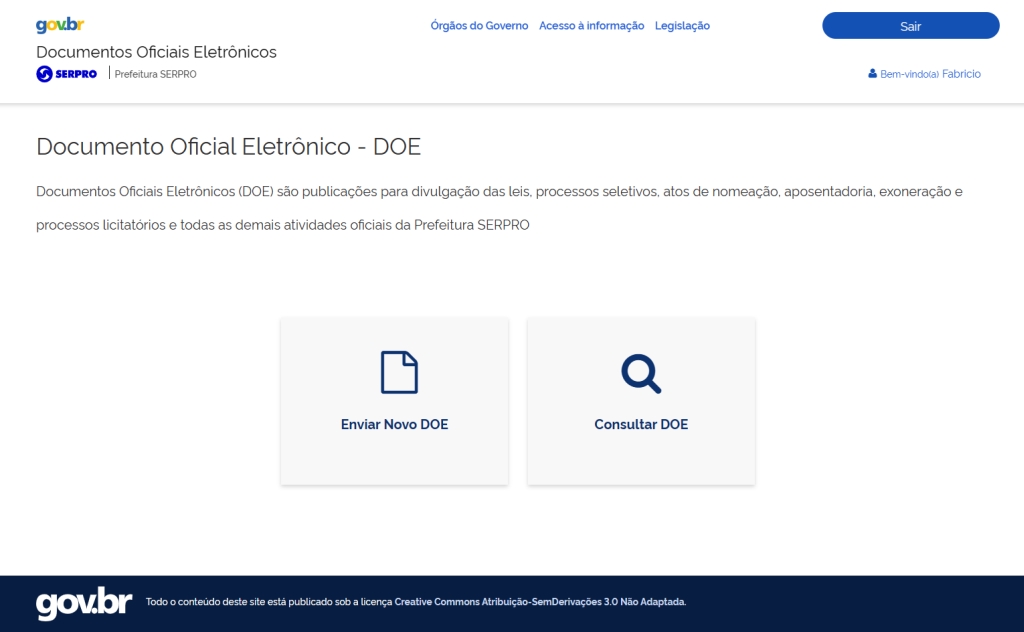
Task: Select the Consultar DOE text label
Action: tap(640, 424)
